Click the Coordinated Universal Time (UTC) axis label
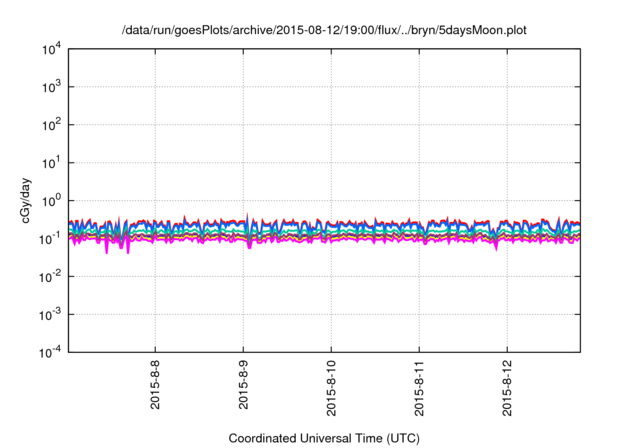This screenshot has height=448, width=640. pyautogui.click(x=325, y=438)
